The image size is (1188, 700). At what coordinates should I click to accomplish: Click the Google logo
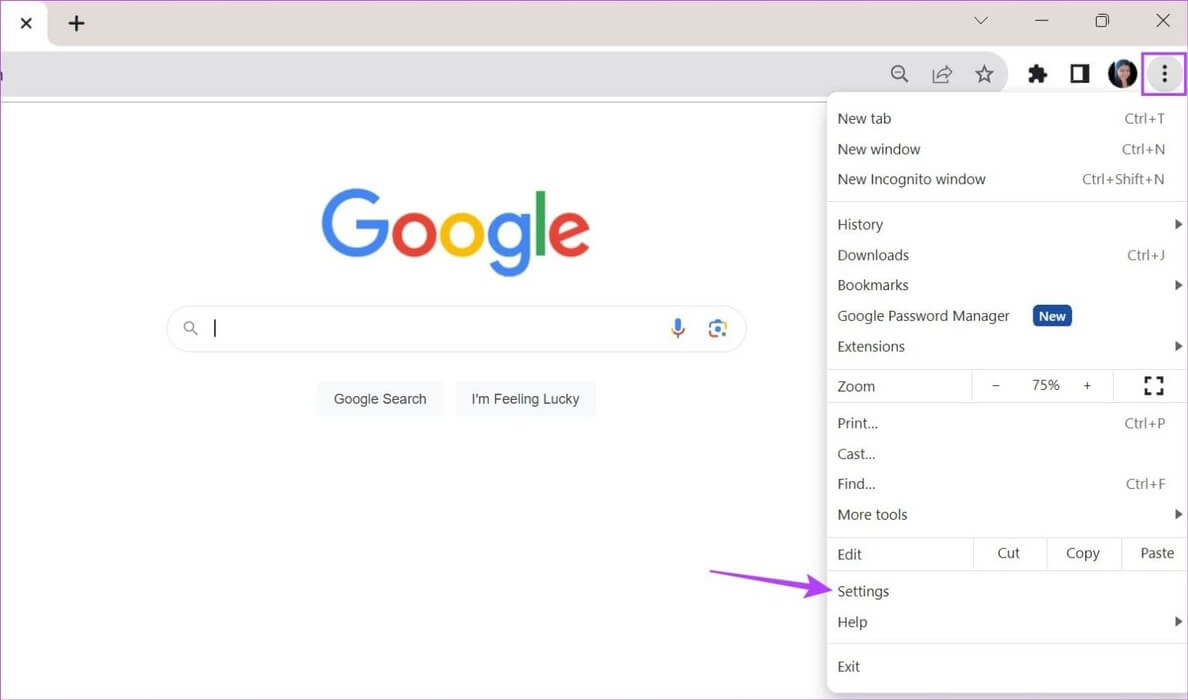[x=455, y=231]
